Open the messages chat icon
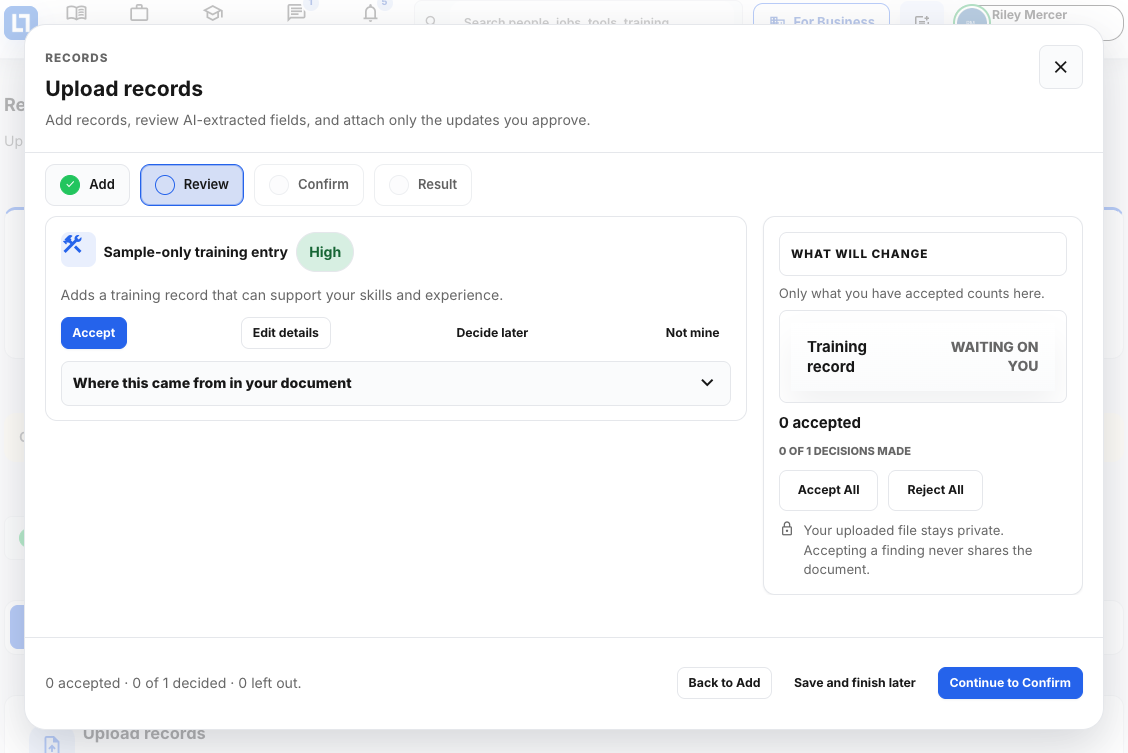The image size is (1128, 753). 296,13
